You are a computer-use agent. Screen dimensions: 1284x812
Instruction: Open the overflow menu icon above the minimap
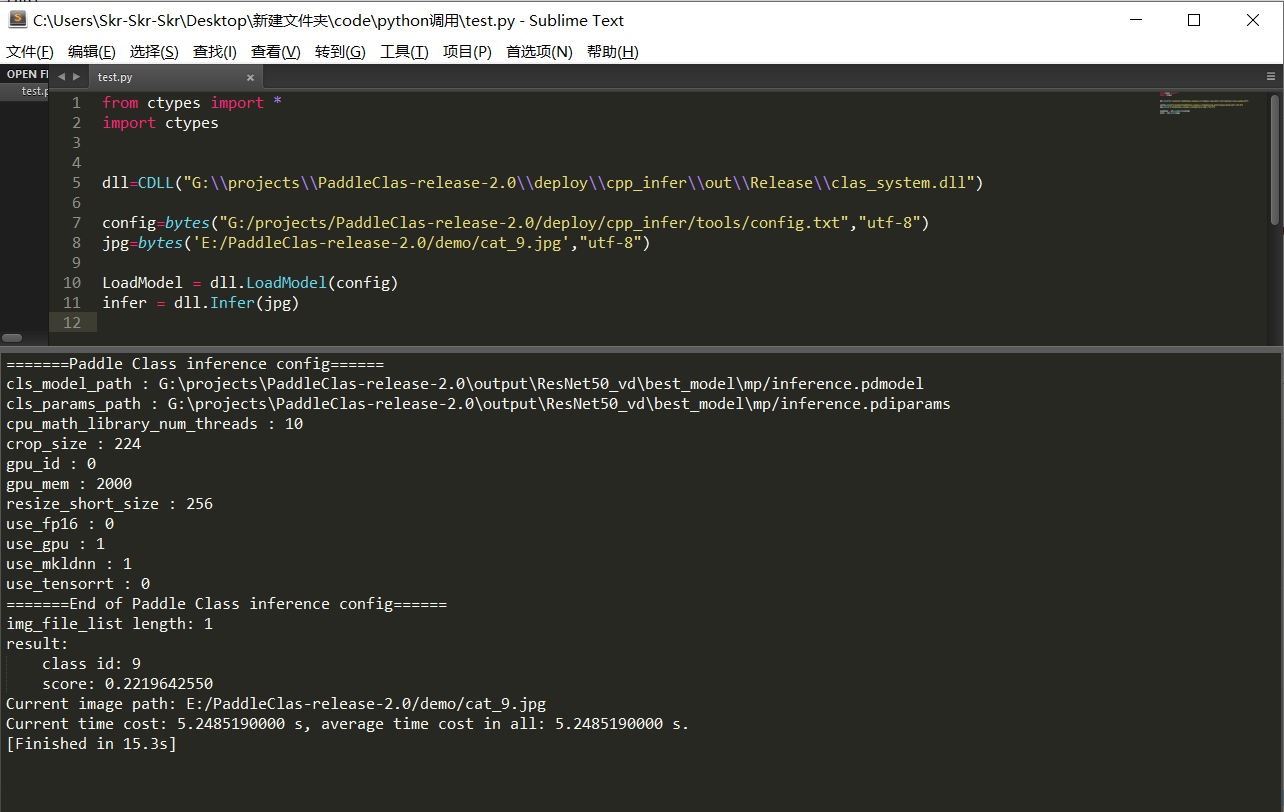click(x=1269, y=76)
